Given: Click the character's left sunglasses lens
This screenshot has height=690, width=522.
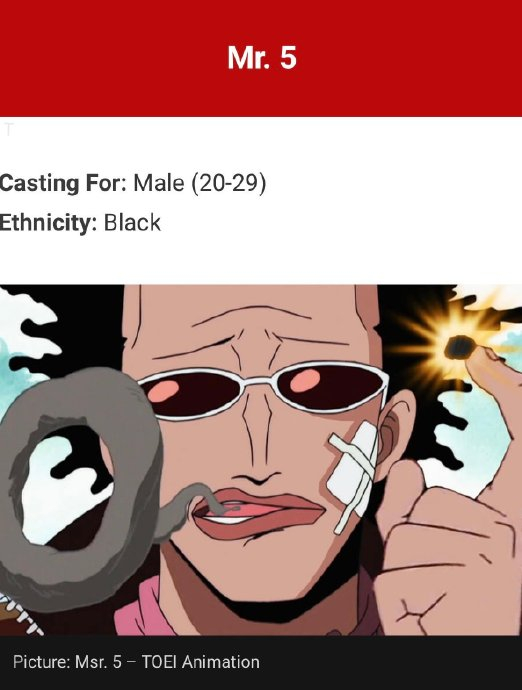Looking at the screenshot, I should pos(194,393).
